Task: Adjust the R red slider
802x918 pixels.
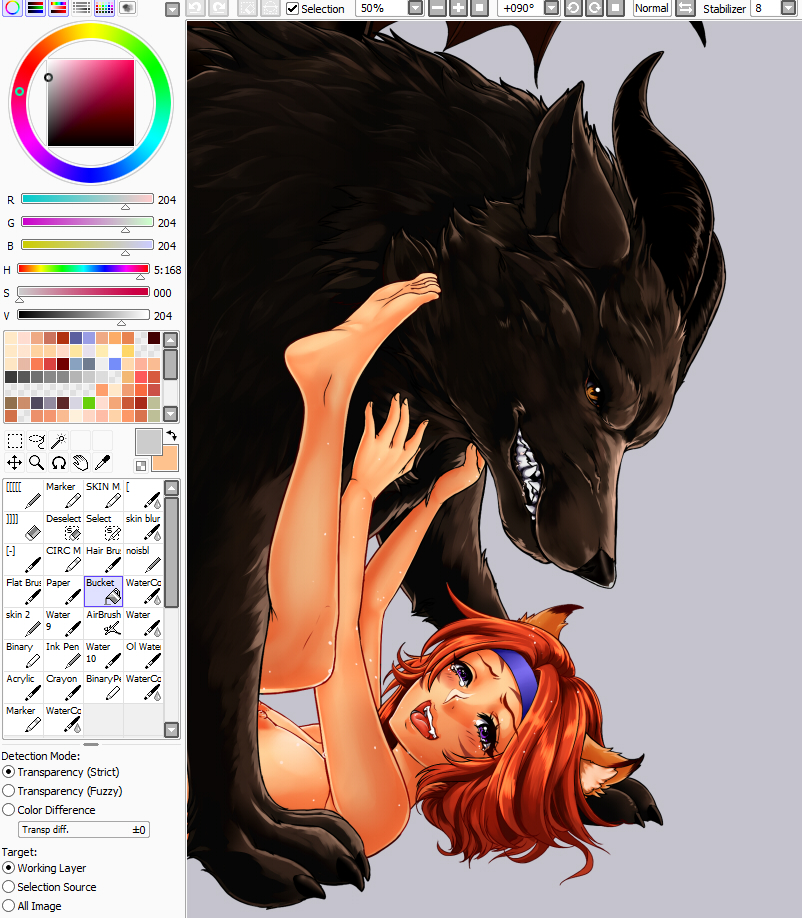Action: 87,200
